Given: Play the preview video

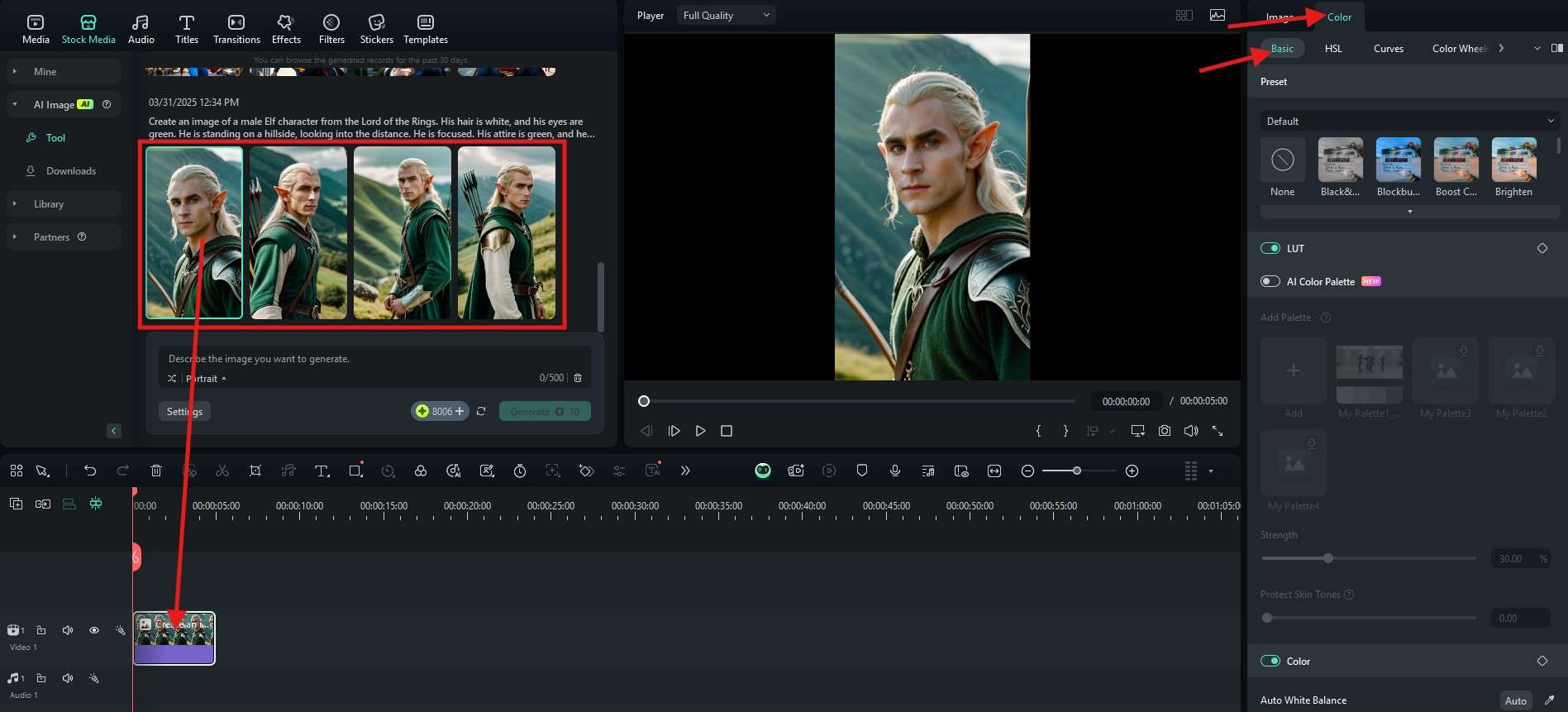Looking at the screenshot, I should (700, 431).
